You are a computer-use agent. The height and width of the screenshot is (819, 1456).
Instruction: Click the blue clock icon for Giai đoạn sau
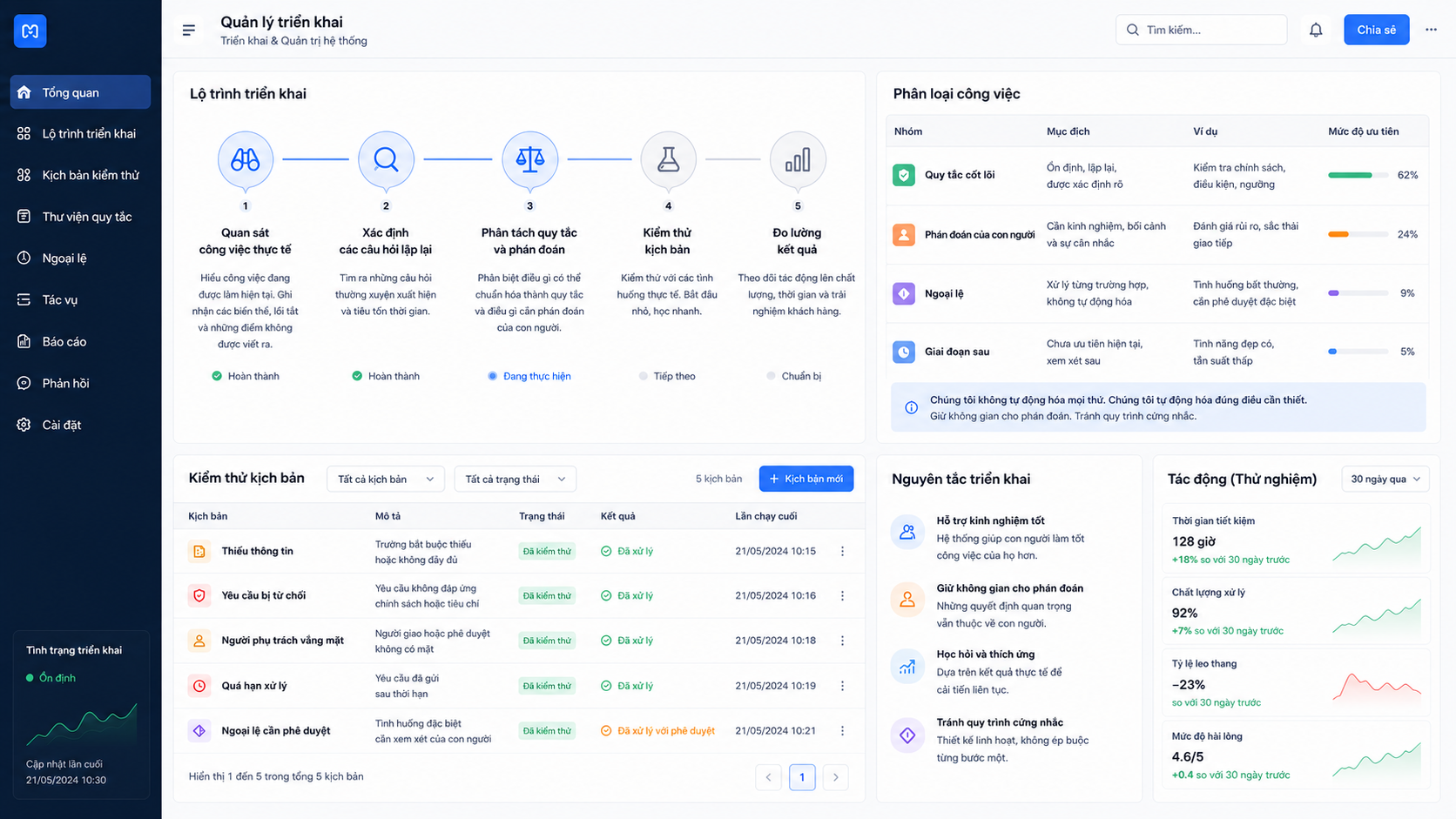(x=904, y=352)
